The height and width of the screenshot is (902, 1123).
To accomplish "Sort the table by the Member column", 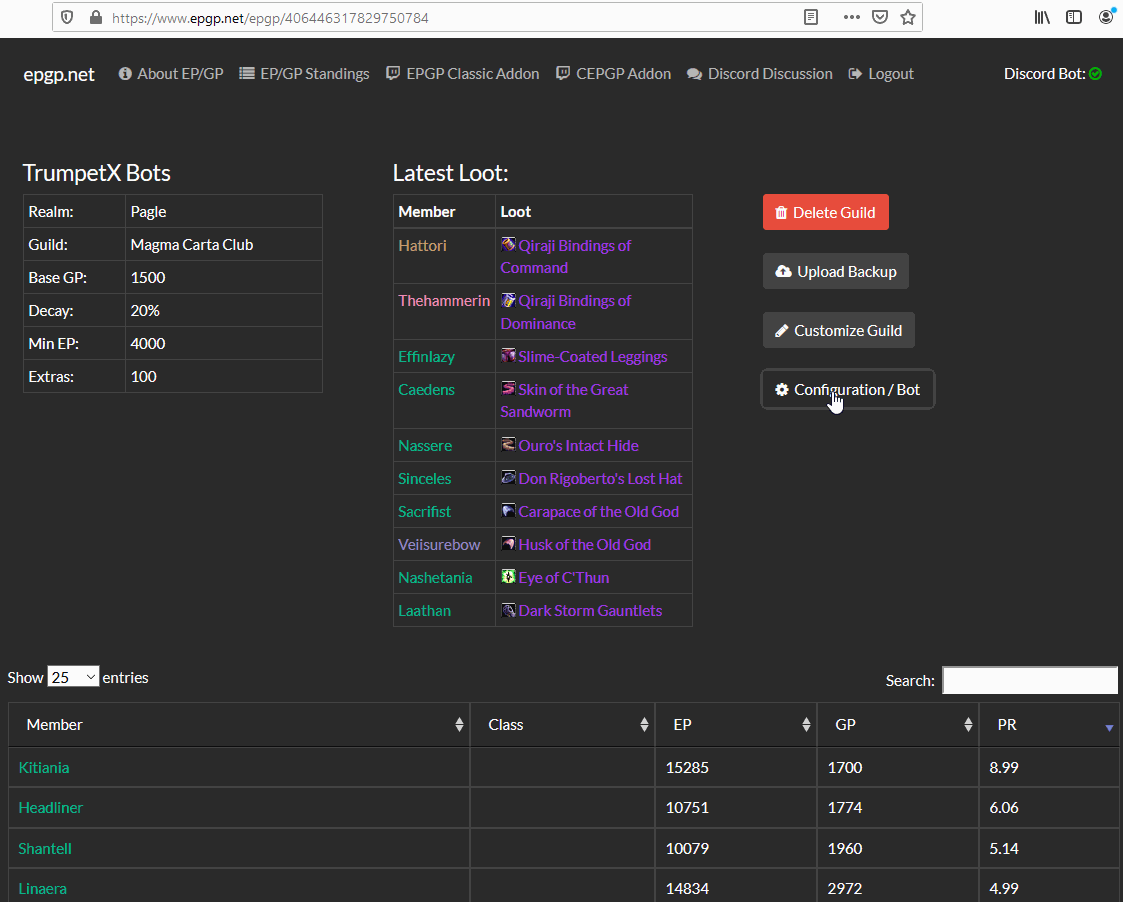I will click(x=239, y=725).
